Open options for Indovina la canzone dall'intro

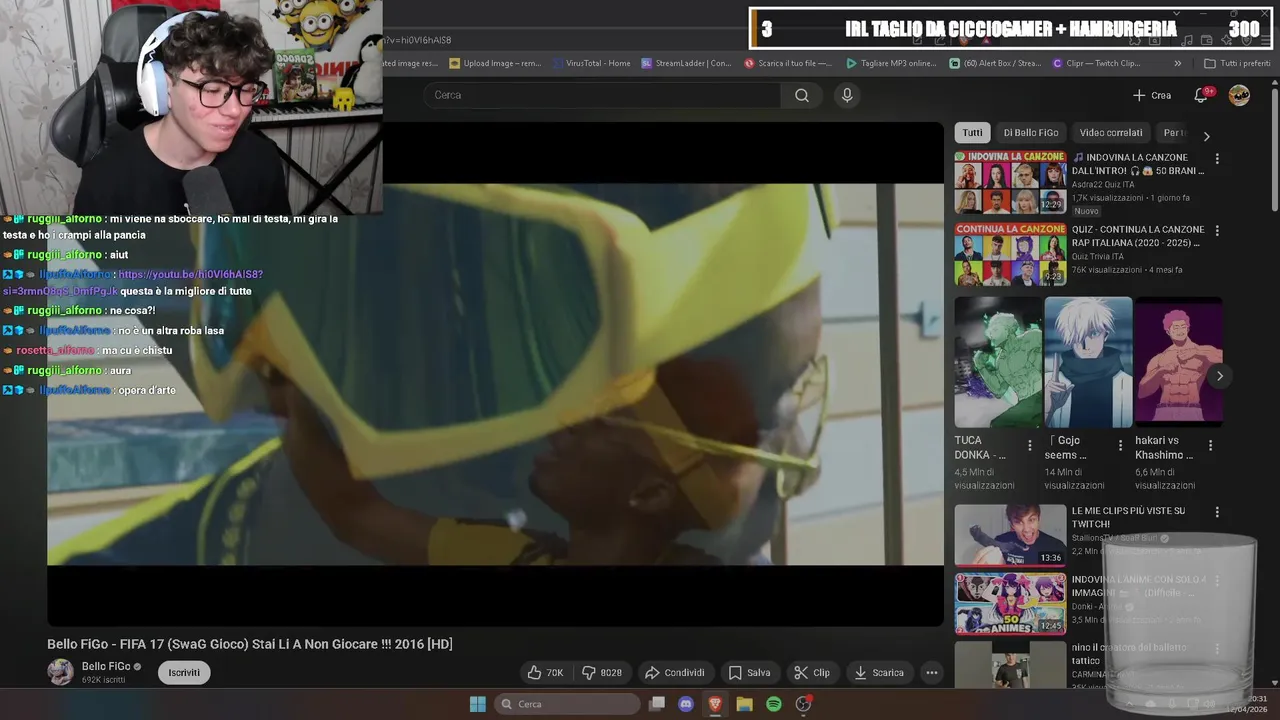[x=1217, y=159]
